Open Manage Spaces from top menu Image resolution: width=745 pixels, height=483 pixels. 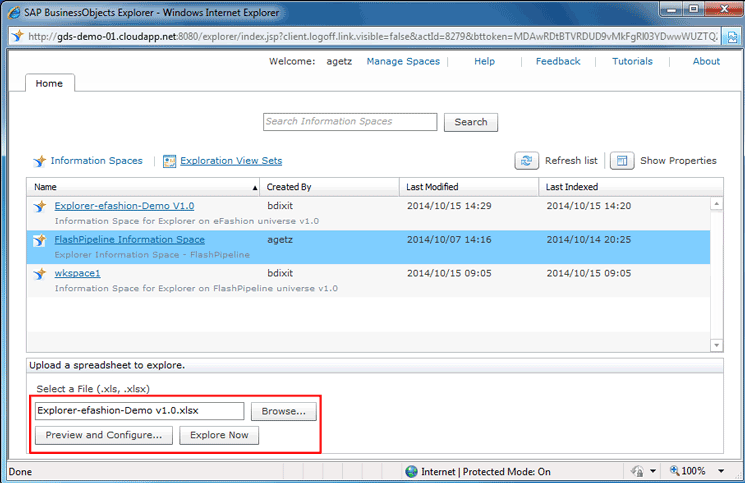coord(403,61)
